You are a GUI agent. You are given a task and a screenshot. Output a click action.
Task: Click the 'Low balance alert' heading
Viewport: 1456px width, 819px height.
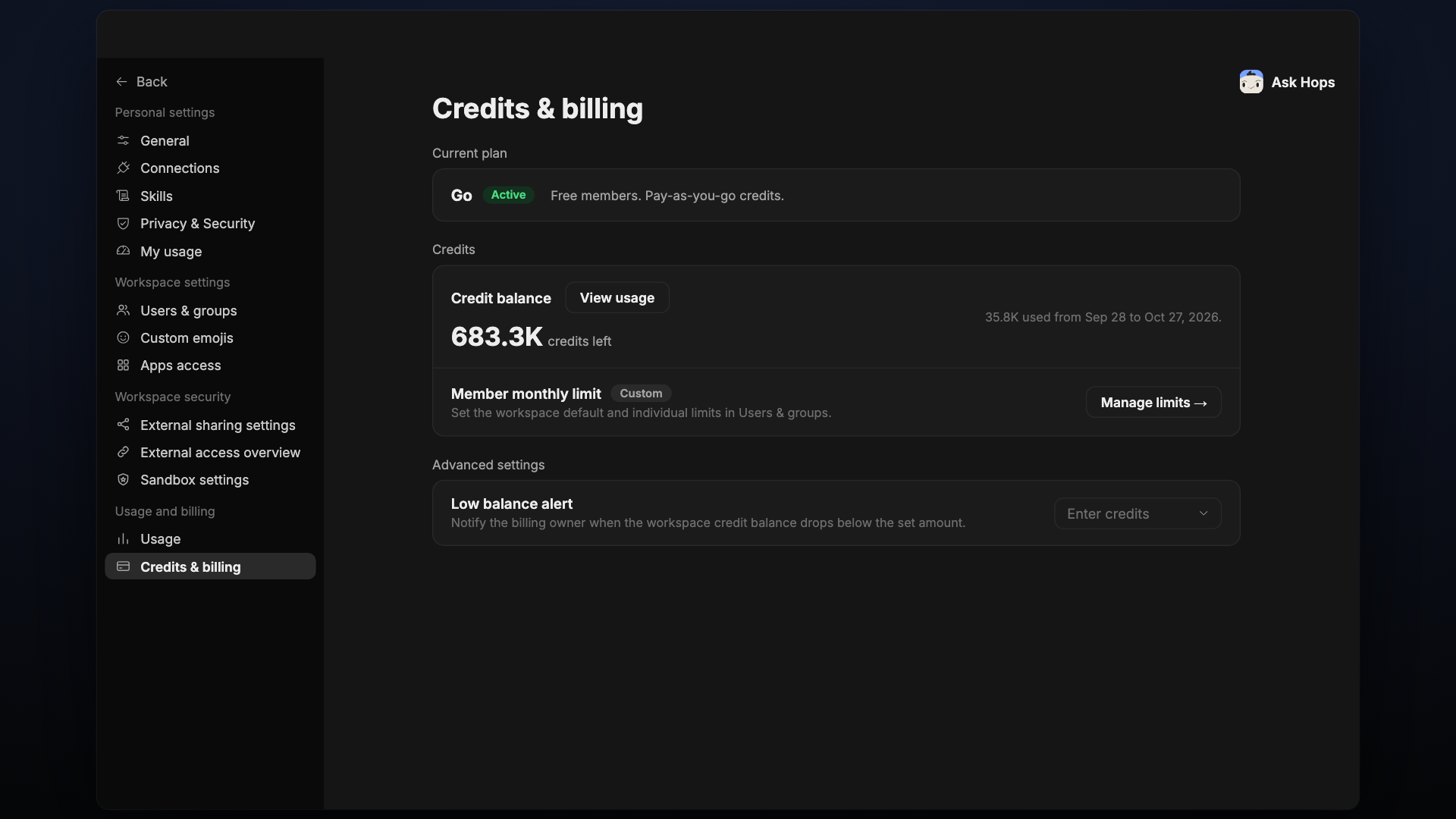tap(512, 504)
